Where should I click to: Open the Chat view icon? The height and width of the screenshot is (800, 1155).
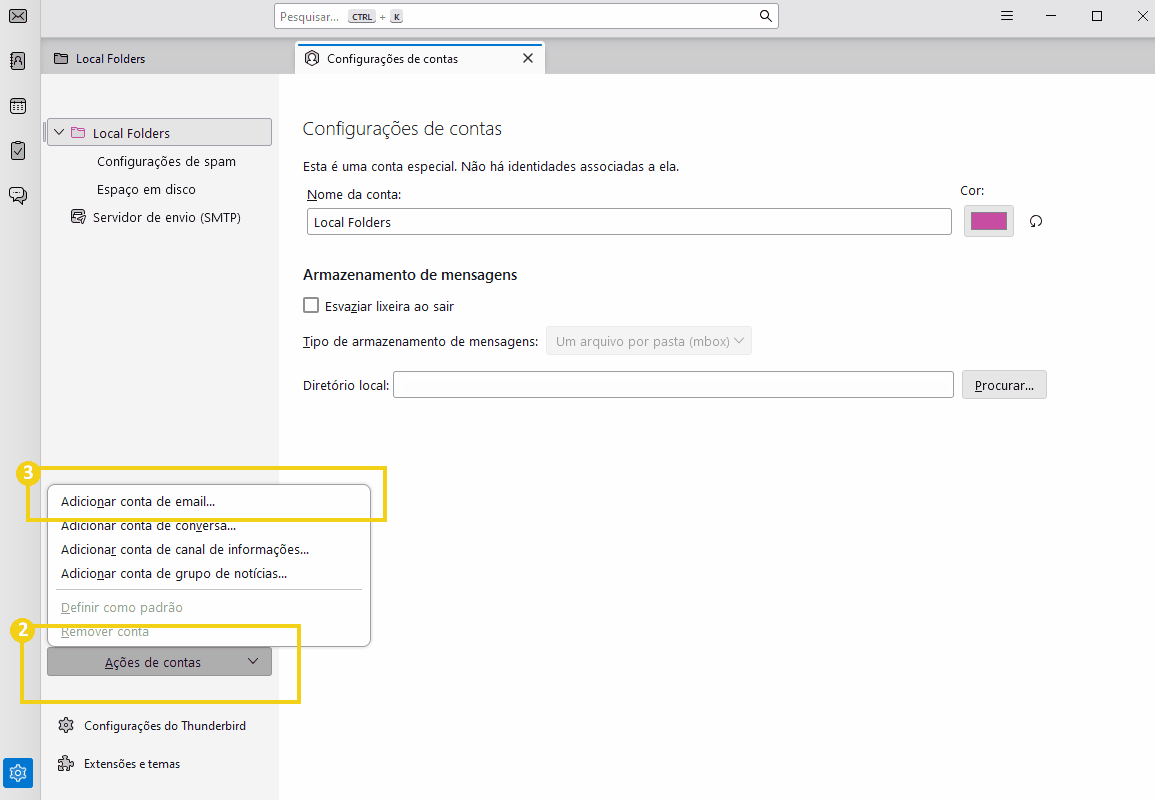tap(17, 196)
